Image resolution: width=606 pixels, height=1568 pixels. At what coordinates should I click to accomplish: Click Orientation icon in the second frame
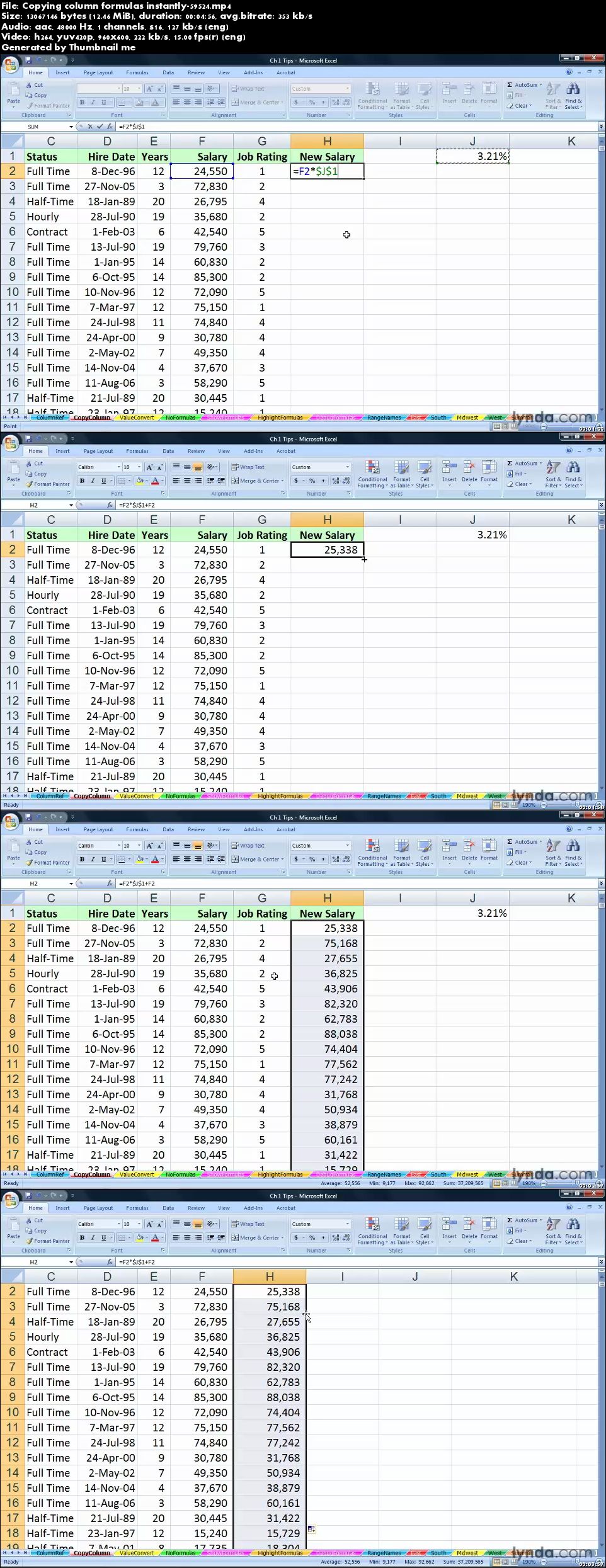(212, 467)
